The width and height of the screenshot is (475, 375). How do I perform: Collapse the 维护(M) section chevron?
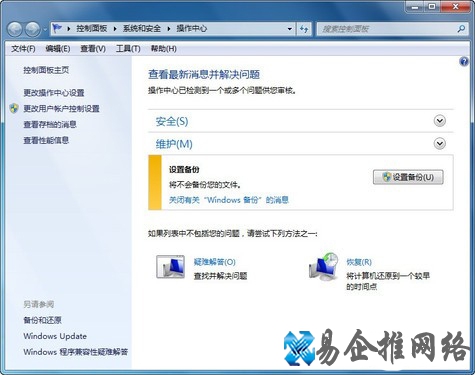click(440, 143)
